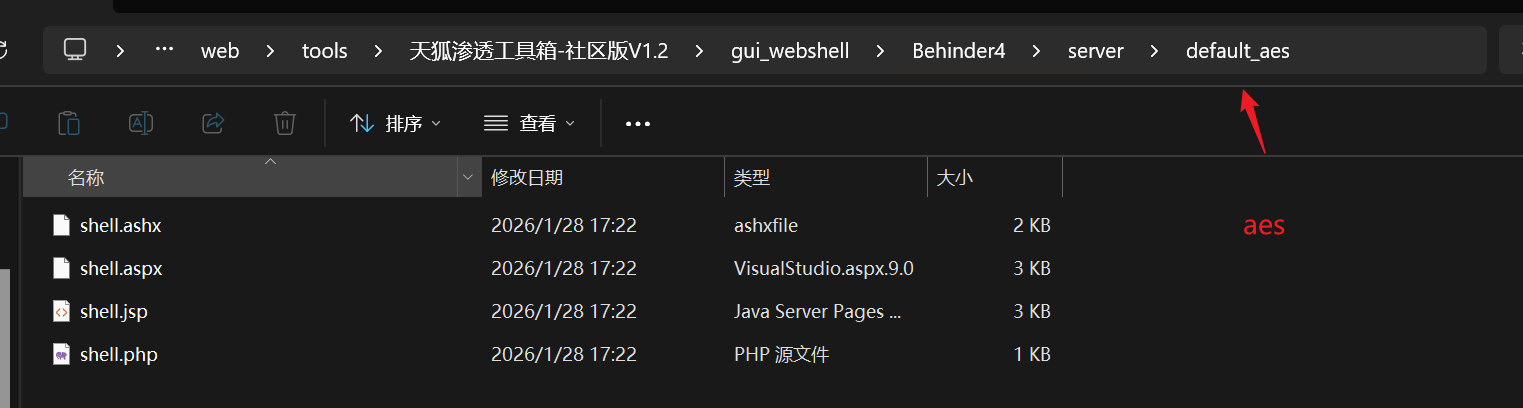Navigate to the web breadcrumb folder
1523x408 pixels.
(220, 50)
